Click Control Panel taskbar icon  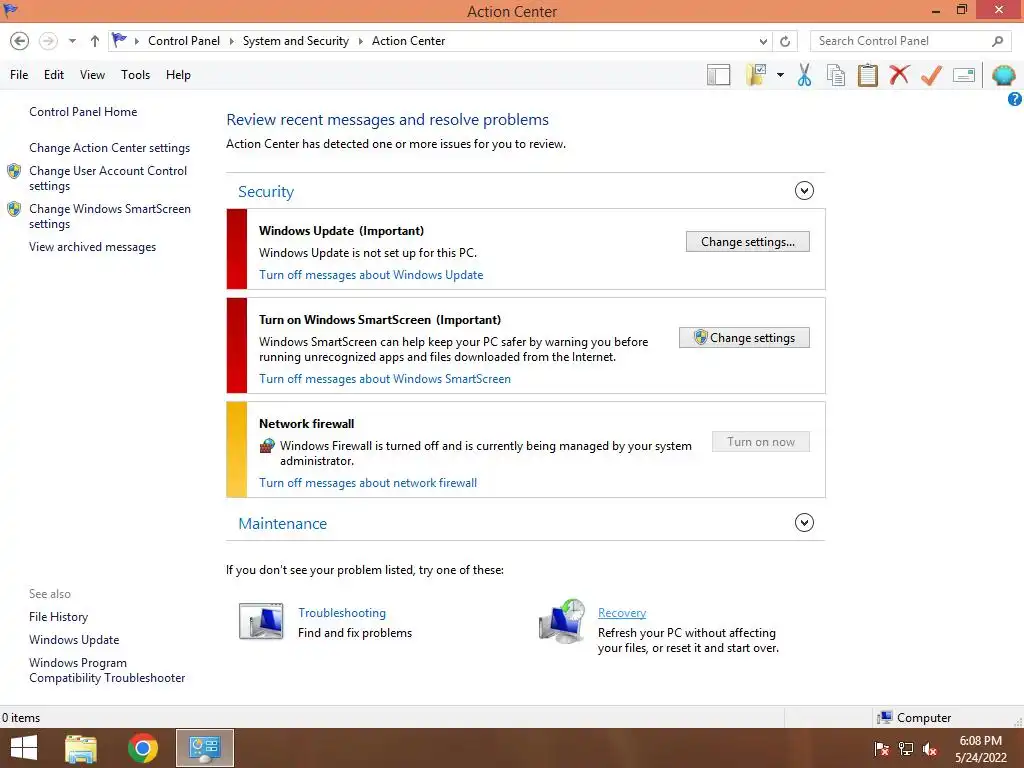pyautogui.click(x=204, y=748)
